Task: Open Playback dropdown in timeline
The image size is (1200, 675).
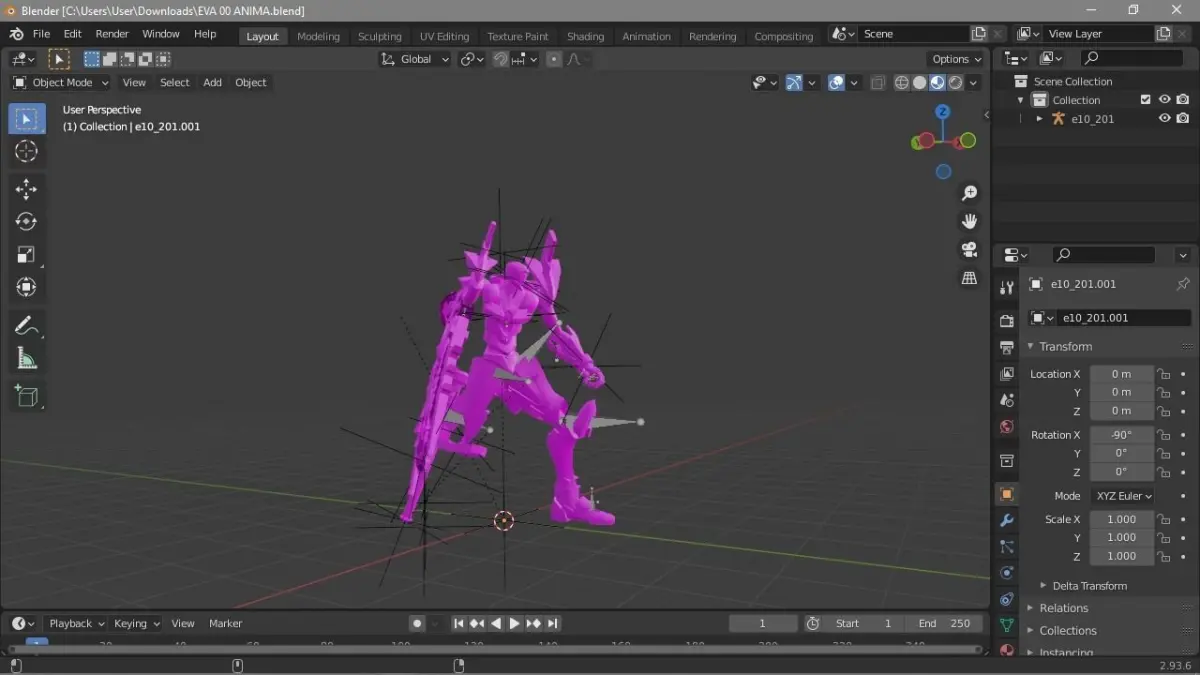Action: [77, 623]
